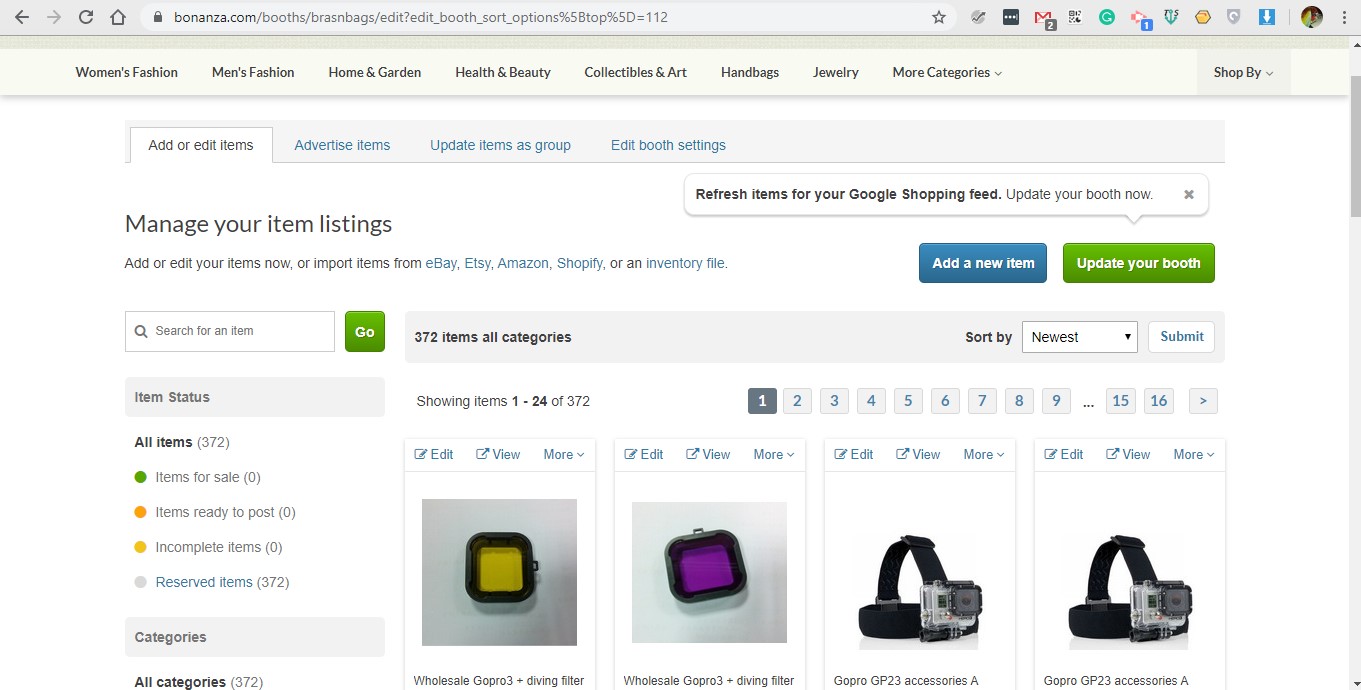Screen dimensions: 1361x690
Task: Expand the Shop By dropdown
Action: click(x=1243, y=72)
